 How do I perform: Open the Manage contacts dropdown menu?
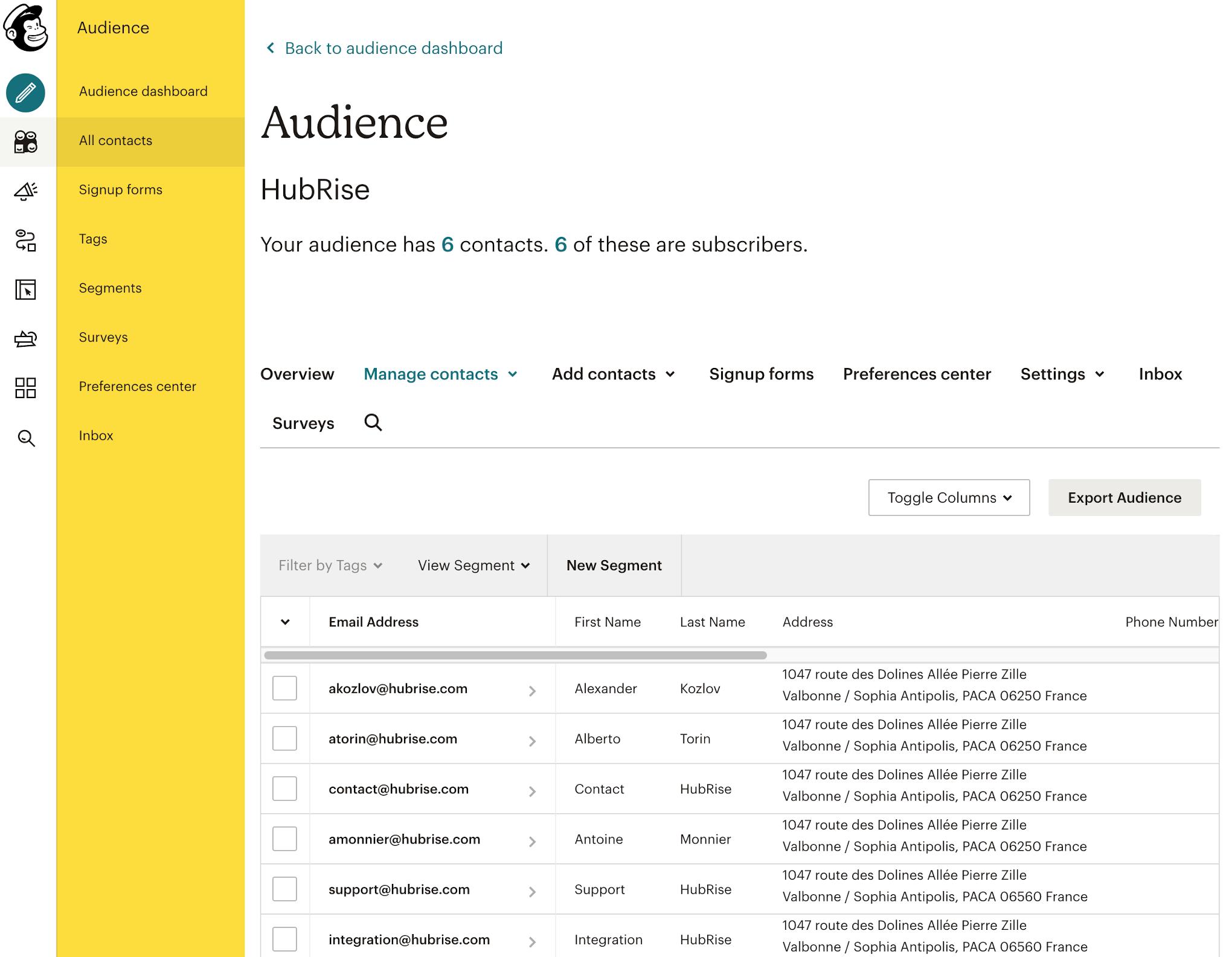(441, 374)
